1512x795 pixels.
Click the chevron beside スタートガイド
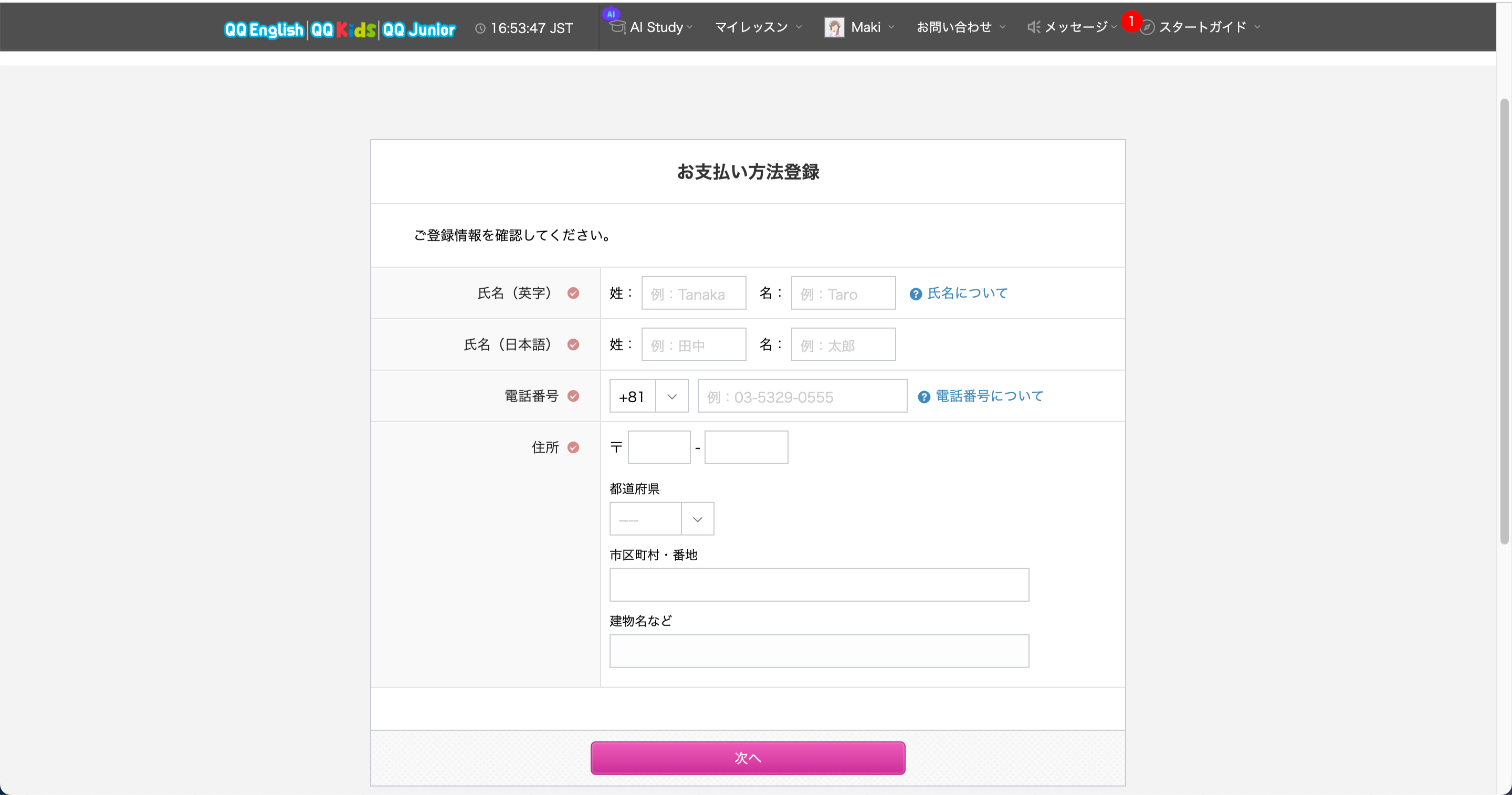(x=1257, y=27)
